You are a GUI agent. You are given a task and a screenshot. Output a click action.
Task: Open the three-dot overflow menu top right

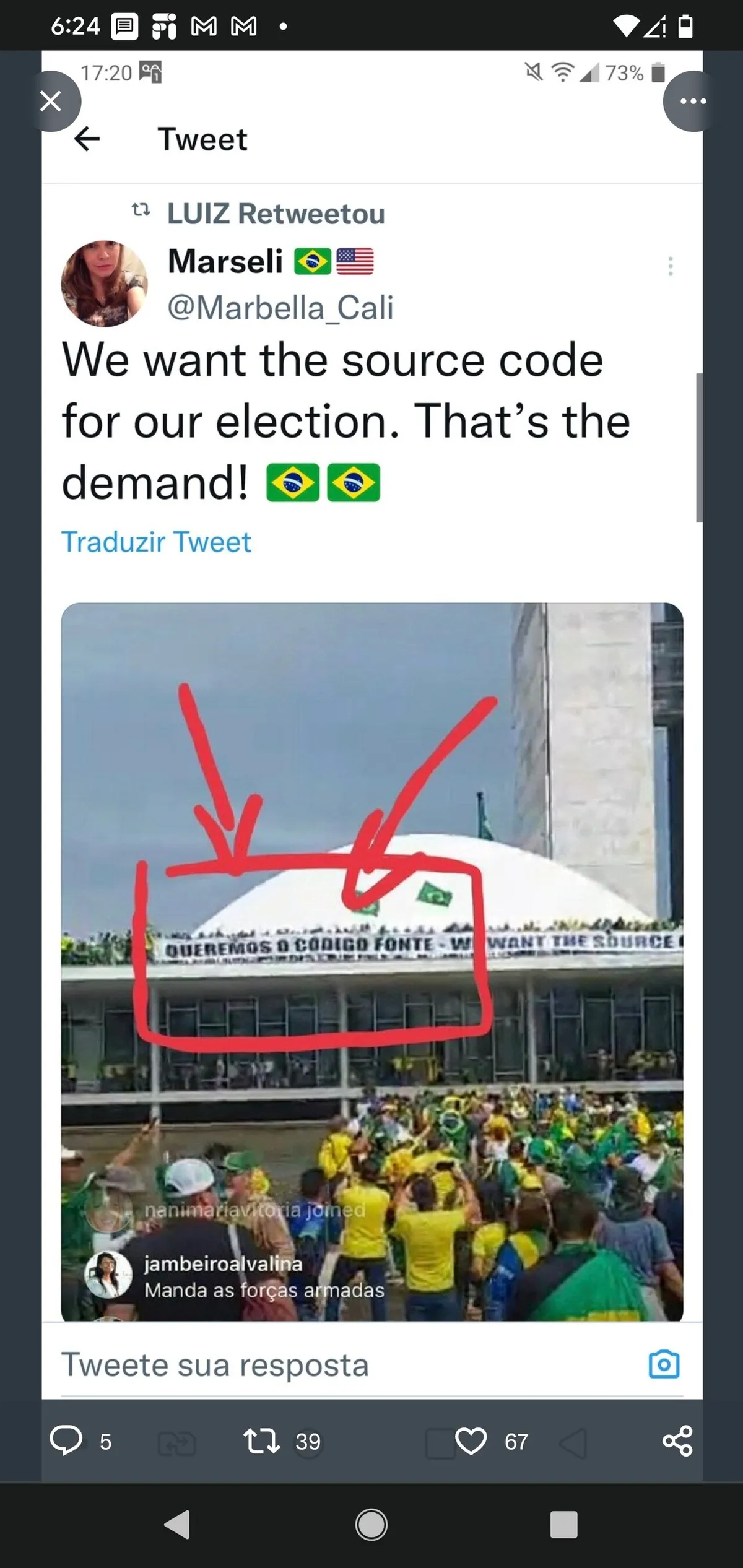(x=693, y=101)
